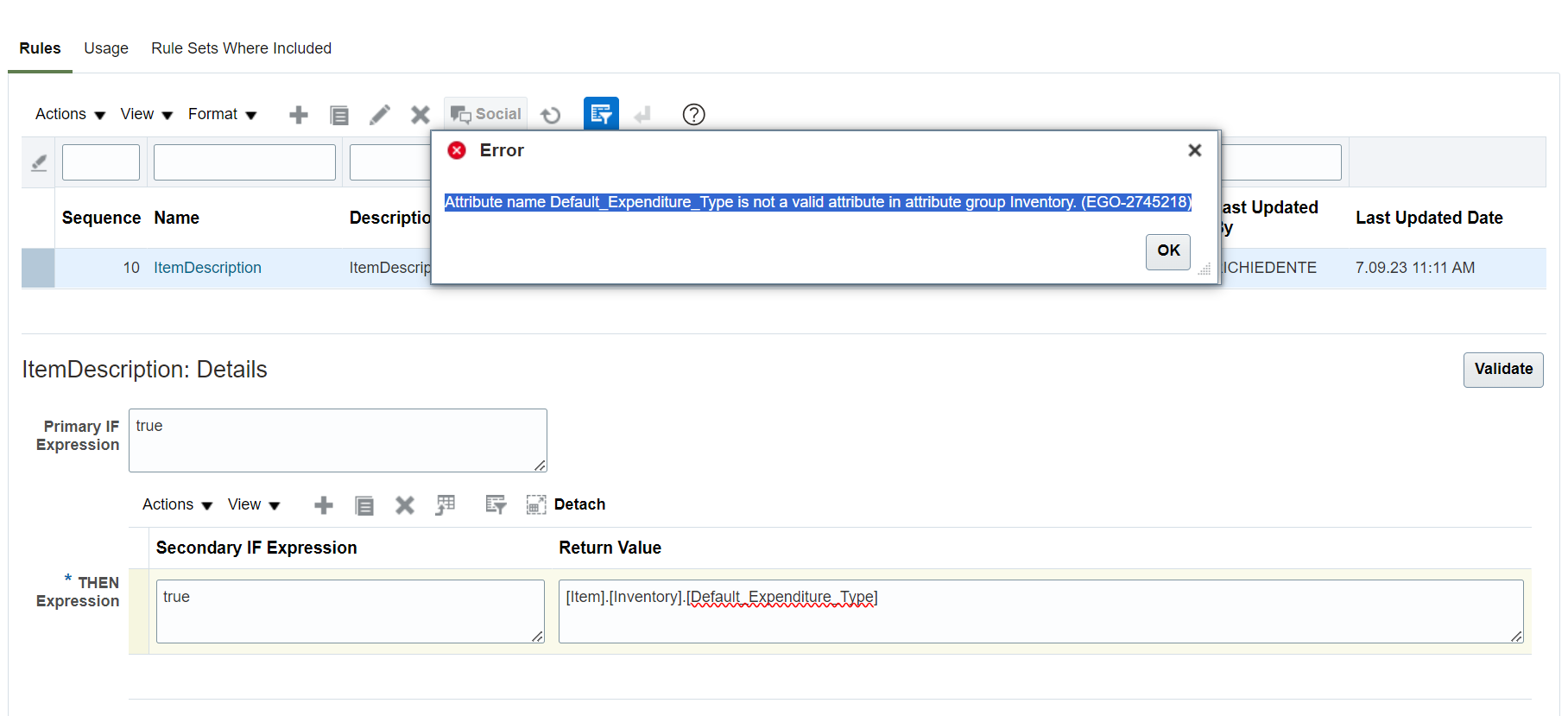This screenshot has width=1568, height=716.
Task: Click the clear filters eraser icon in the filter row
Action: (x=39, y=162)
